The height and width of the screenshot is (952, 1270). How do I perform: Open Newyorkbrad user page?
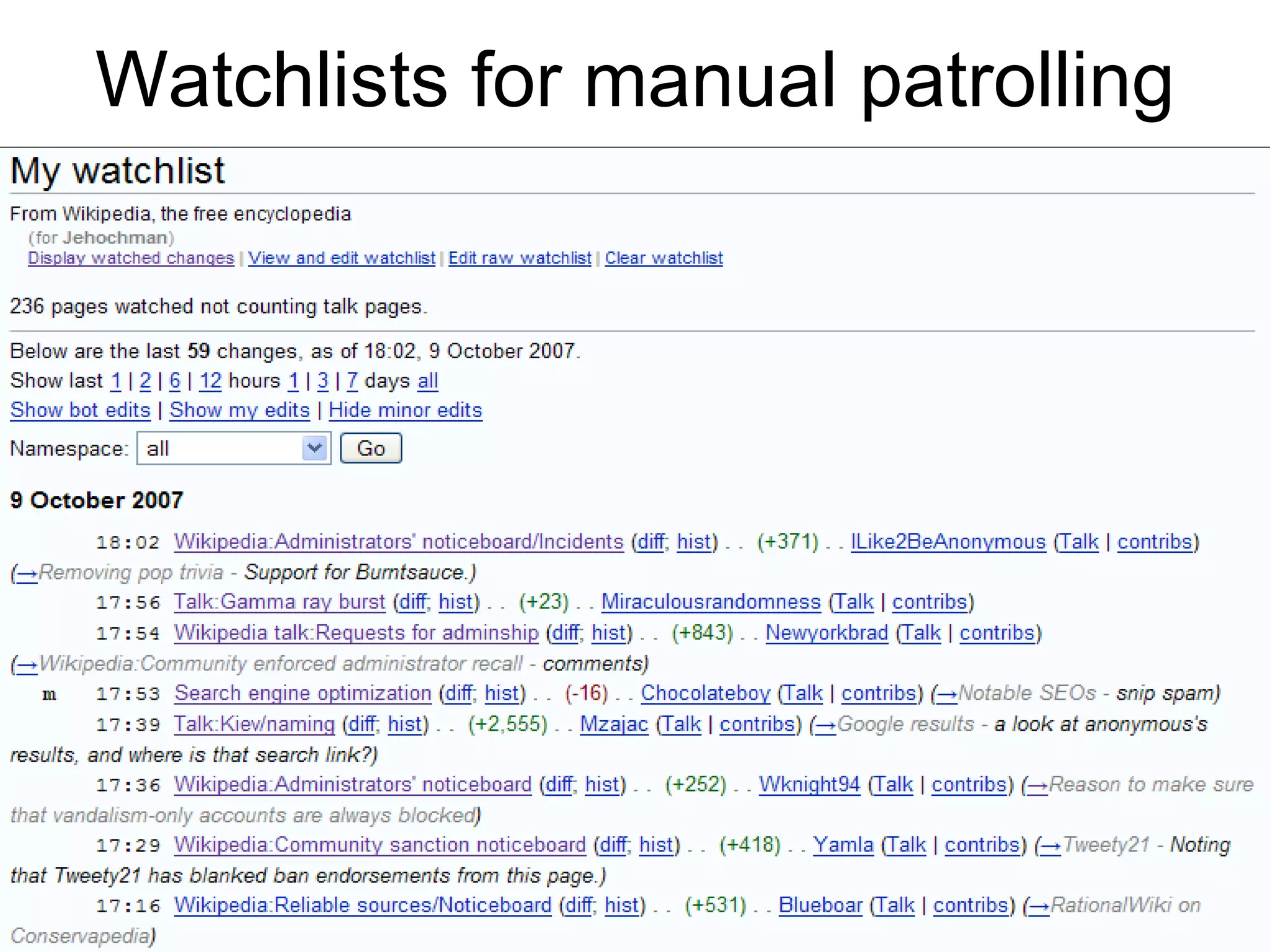[x=827, y=633]
